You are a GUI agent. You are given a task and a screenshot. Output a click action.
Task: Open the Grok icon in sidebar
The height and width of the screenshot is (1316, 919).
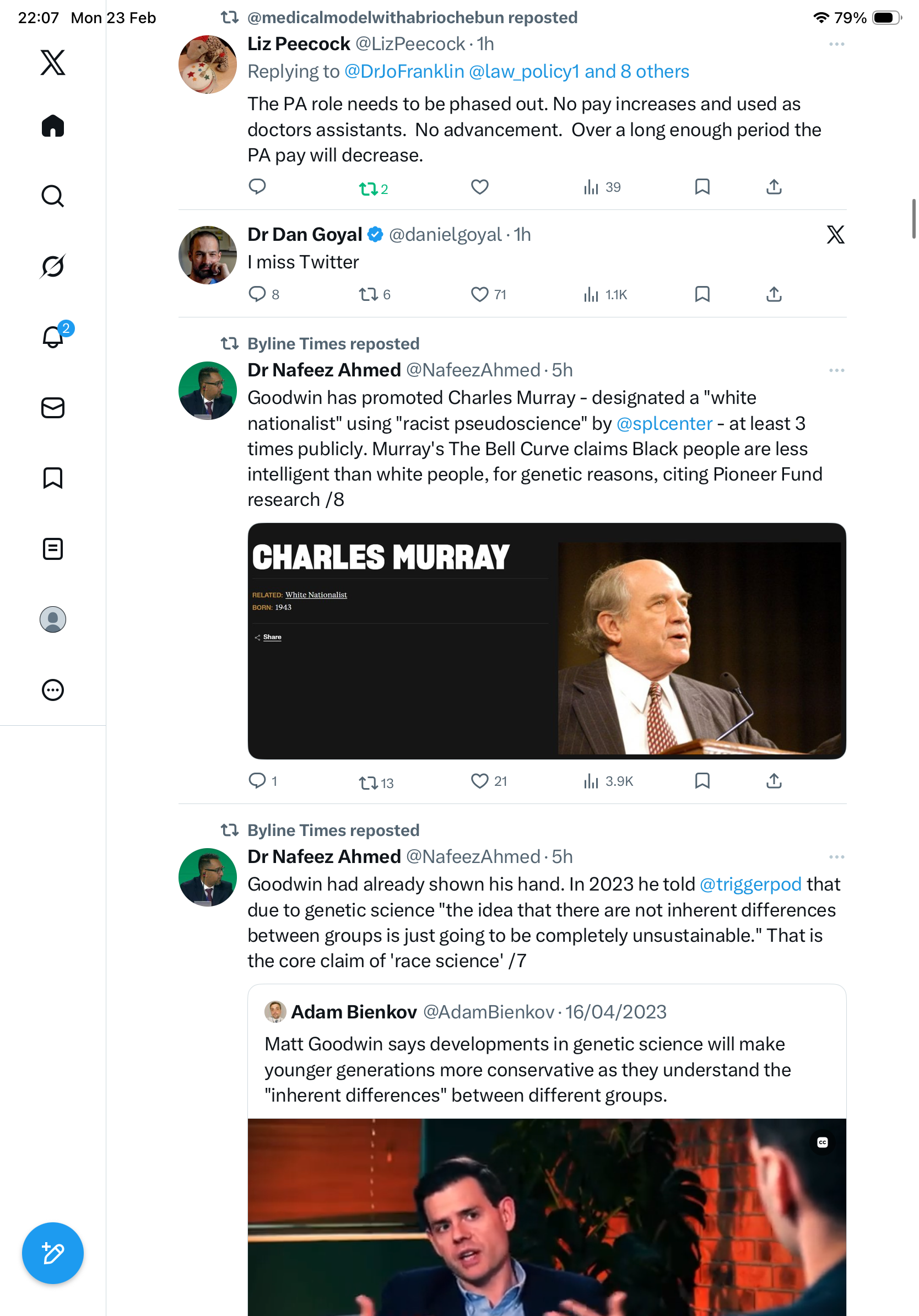pyautogui.click(x=53, y=266)
